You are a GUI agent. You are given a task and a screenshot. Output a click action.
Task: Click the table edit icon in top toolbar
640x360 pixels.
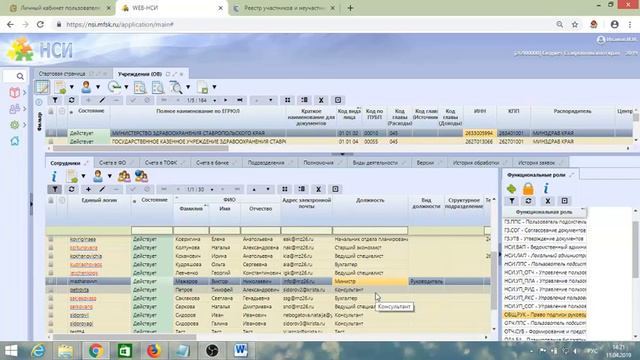(x=42, y=87)
